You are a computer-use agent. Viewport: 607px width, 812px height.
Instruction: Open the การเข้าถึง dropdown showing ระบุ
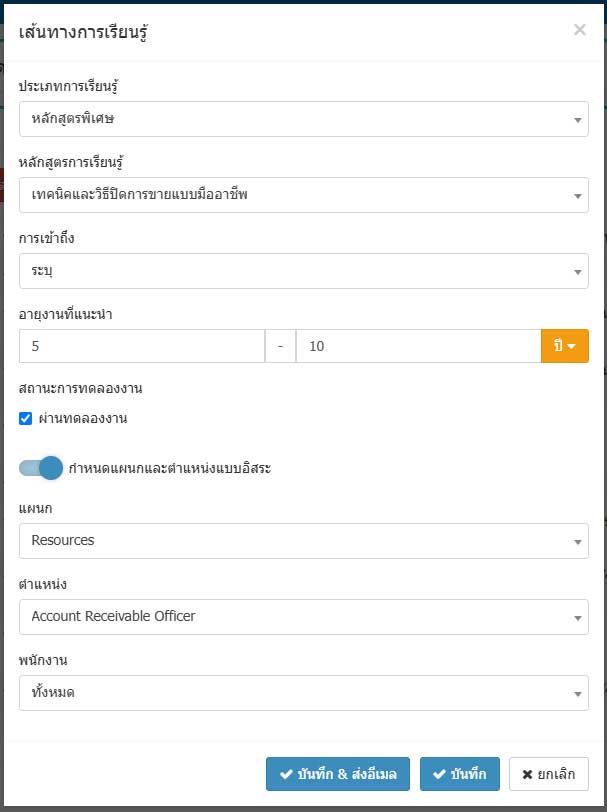[x=304, y=271]
